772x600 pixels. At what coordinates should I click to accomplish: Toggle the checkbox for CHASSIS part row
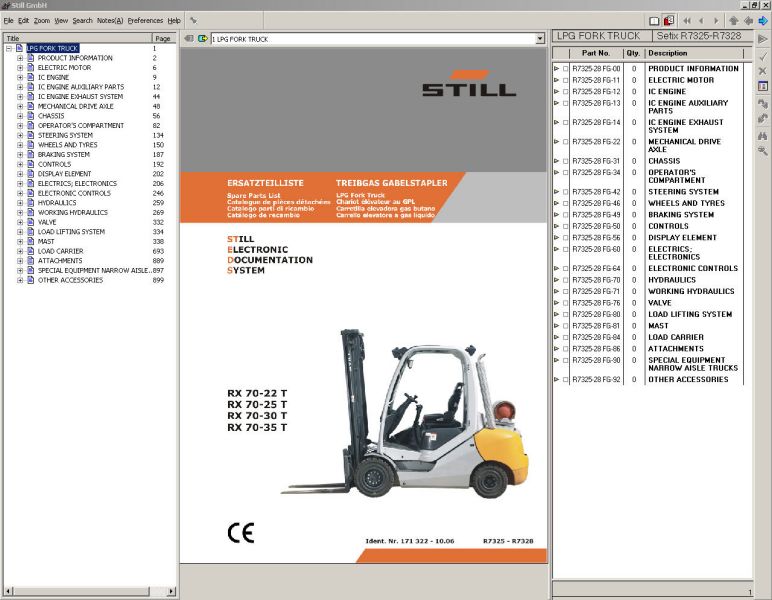(x=565, y=161)
